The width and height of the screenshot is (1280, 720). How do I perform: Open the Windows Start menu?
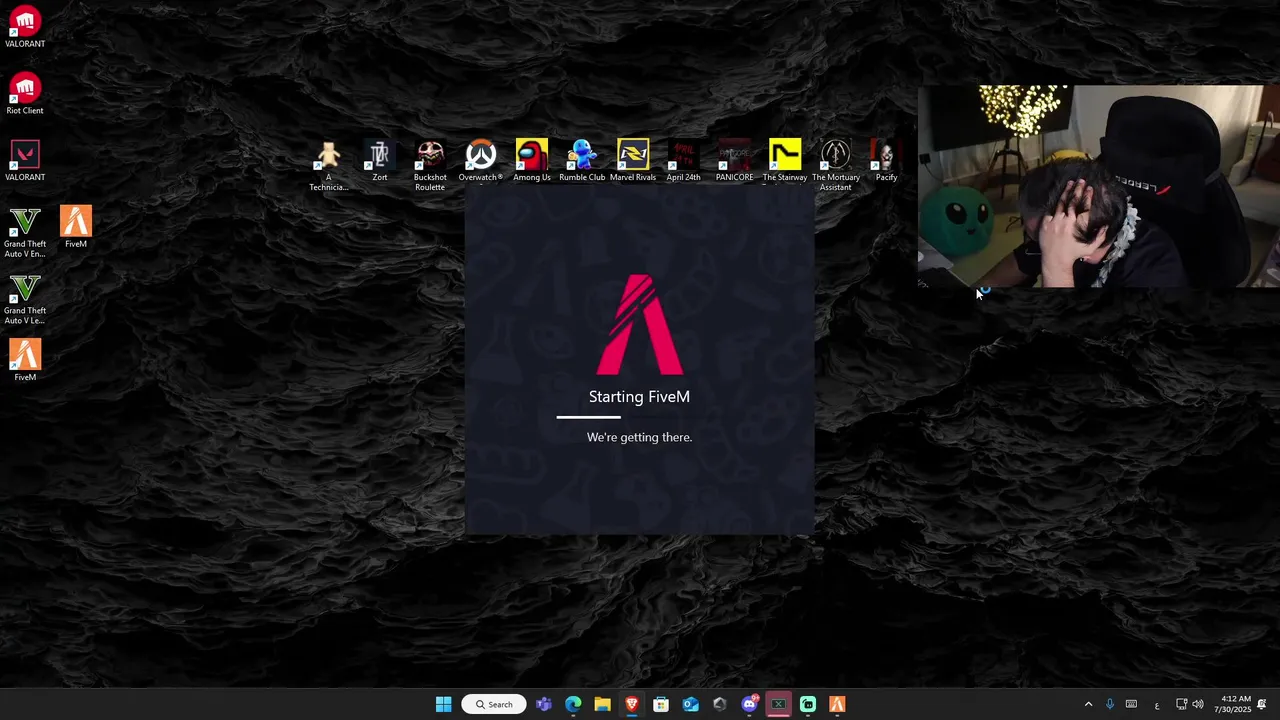click(443, 704)
